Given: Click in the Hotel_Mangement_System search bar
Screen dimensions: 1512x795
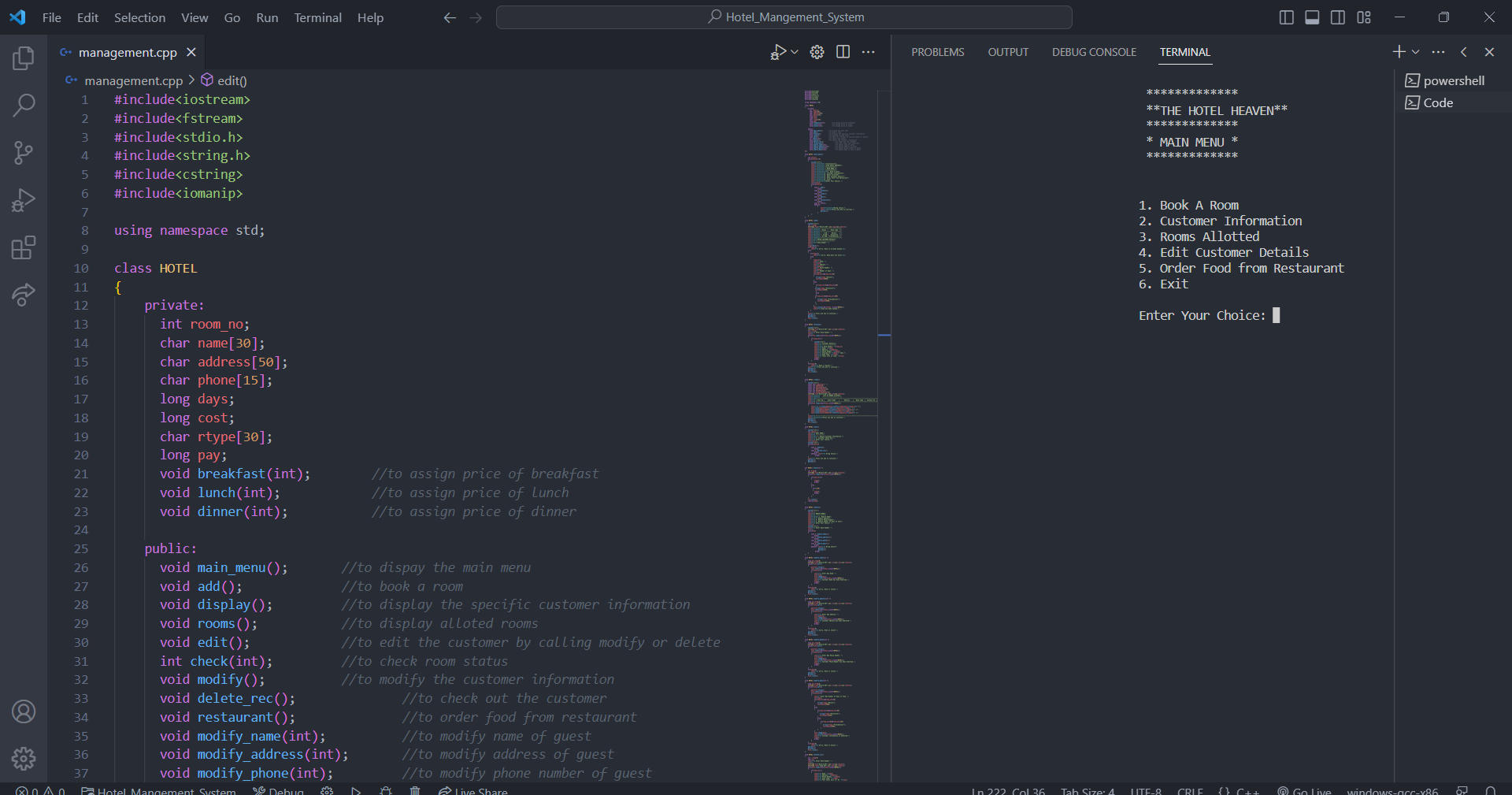Looking at the screenshot, I should [x=785, y=17].
